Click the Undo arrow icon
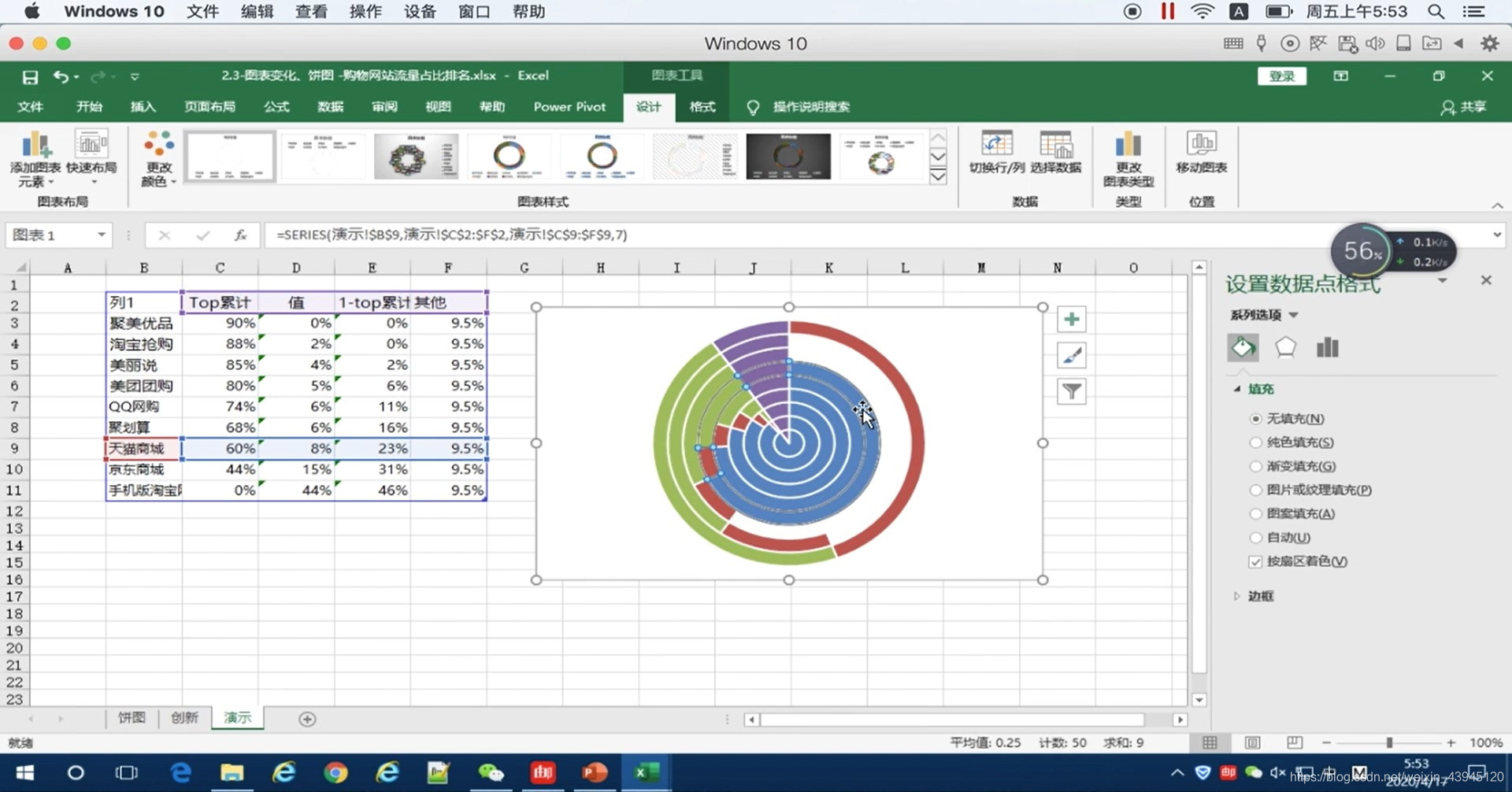The image size is (1512, 792). pyautogui.click(x=61, y=76)
